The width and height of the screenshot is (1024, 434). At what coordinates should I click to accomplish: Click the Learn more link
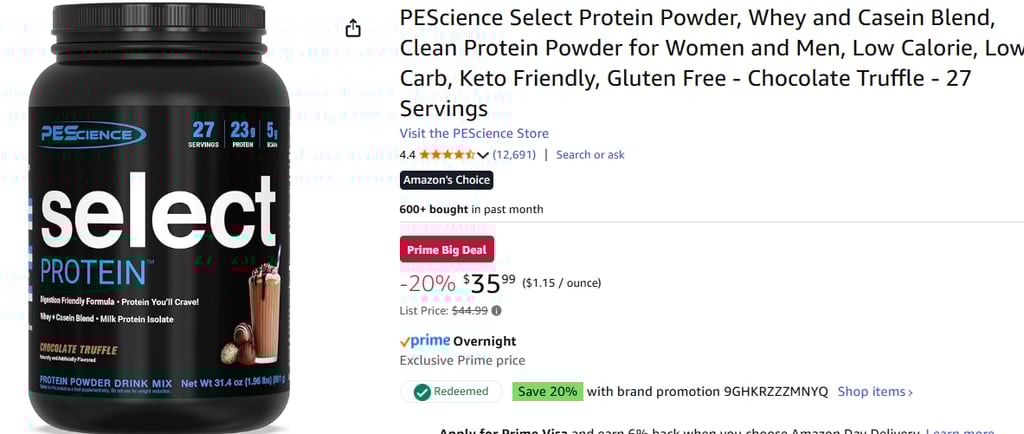point(958,431)
